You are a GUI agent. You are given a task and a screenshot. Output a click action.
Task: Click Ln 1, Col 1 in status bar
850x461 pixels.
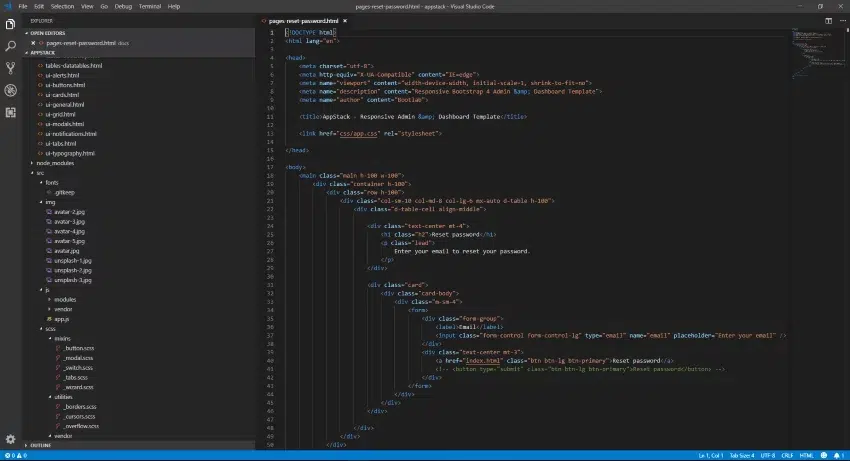click(710, 456)
